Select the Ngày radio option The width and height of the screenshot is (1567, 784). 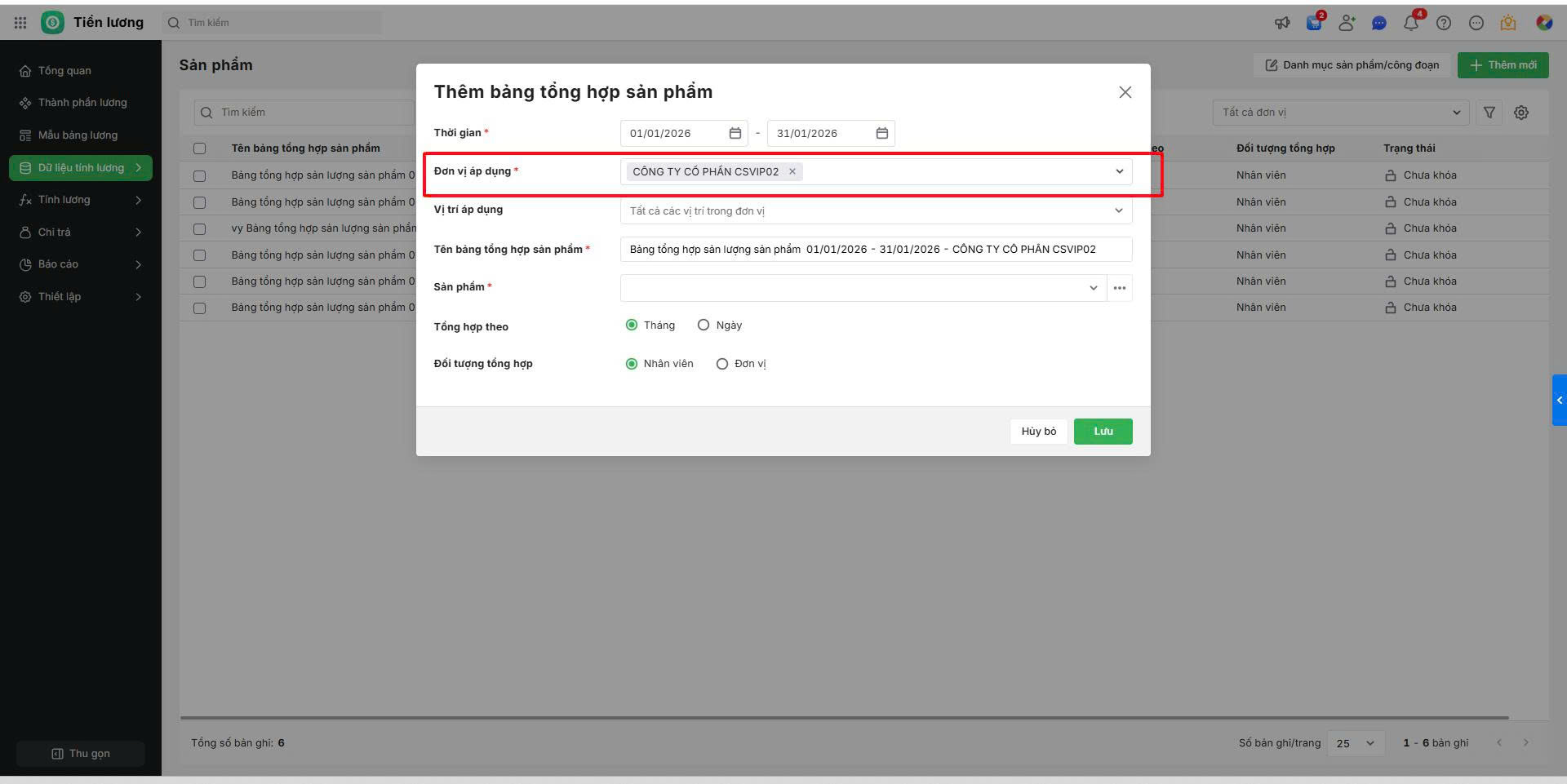(704, 325)
